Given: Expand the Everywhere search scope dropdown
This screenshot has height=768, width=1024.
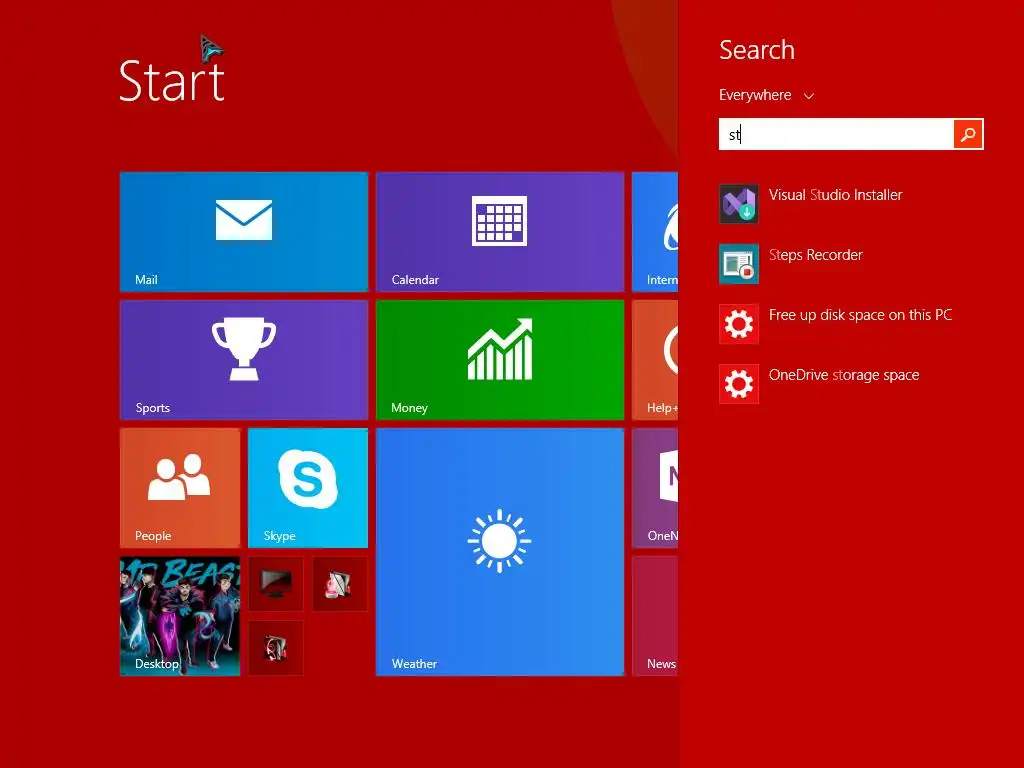Looking at the screenshot, I should point(766,95).
